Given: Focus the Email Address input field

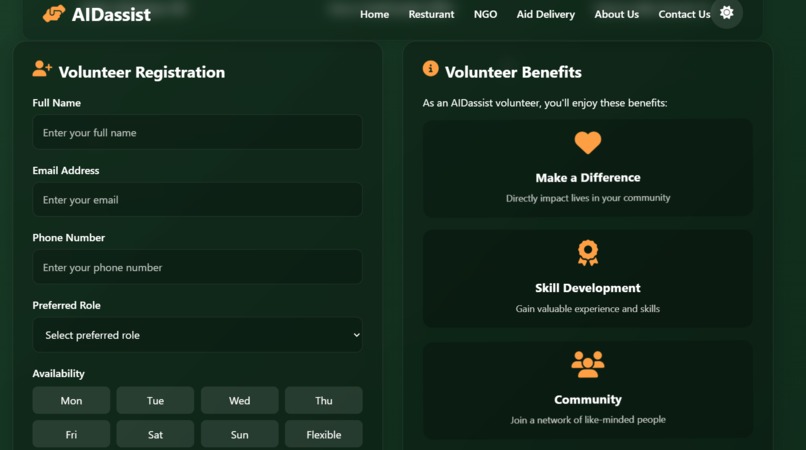Looking at the screenshot, I should tap(197, 200).
